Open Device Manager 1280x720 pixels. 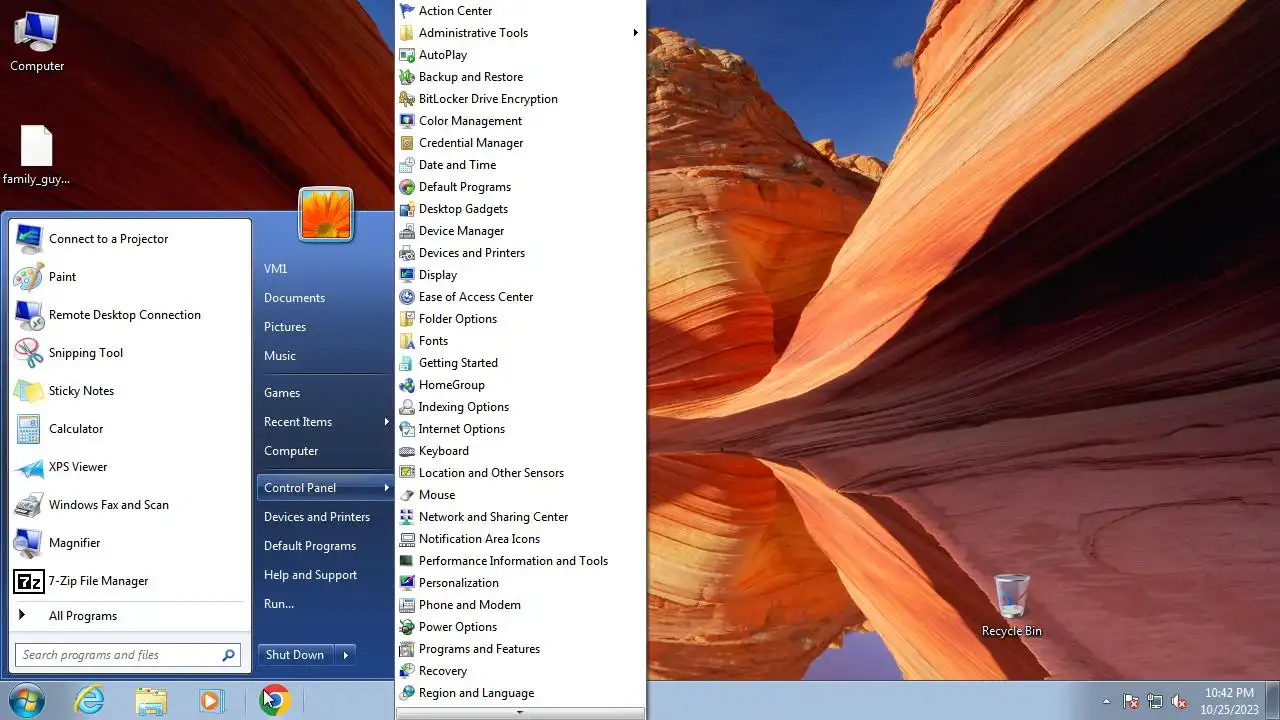[x=520, y=231]
